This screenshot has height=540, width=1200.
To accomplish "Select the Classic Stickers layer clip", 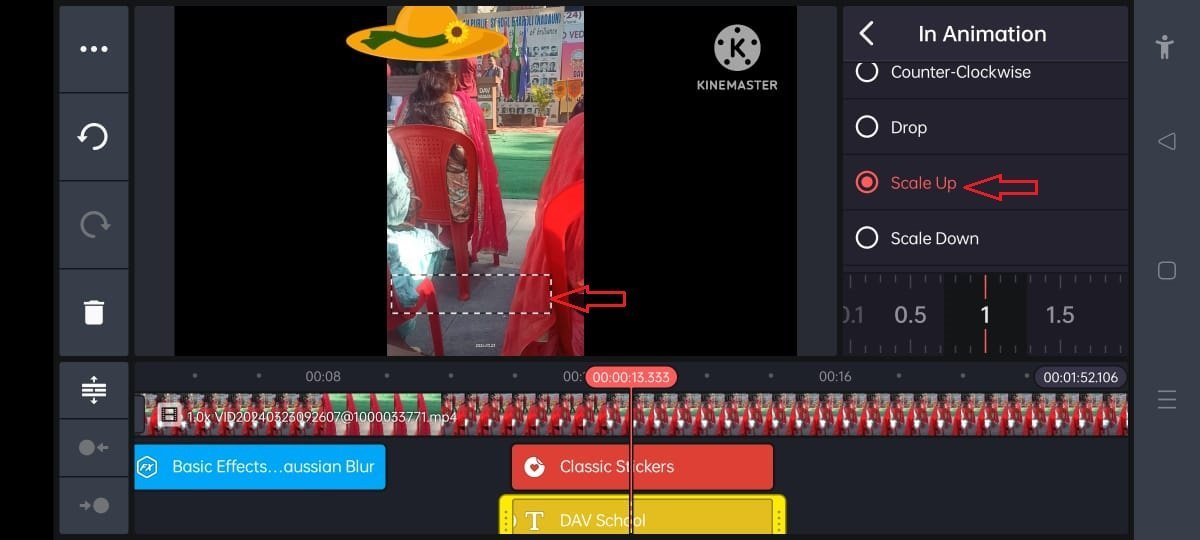I will (x=642, y=467).
